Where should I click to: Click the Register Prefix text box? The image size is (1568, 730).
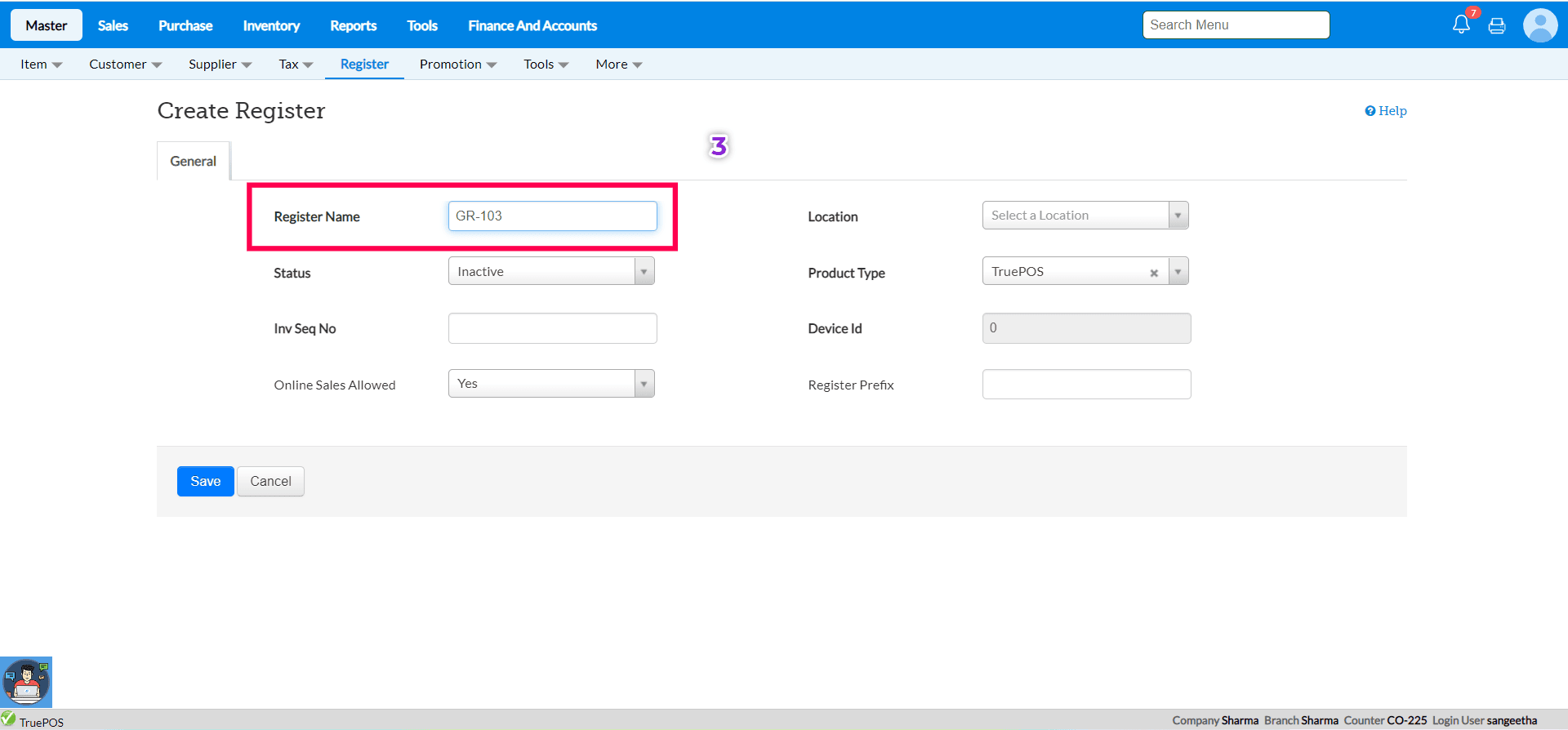click(1086, 385)
